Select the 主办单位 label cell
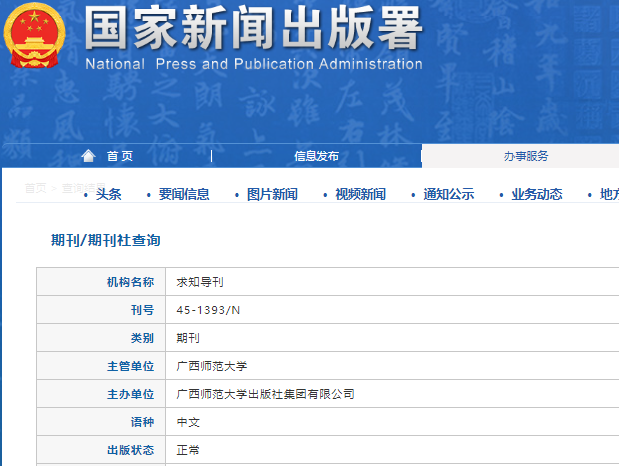The height and width of the screenshot is (466, 619). coord(101,394)
